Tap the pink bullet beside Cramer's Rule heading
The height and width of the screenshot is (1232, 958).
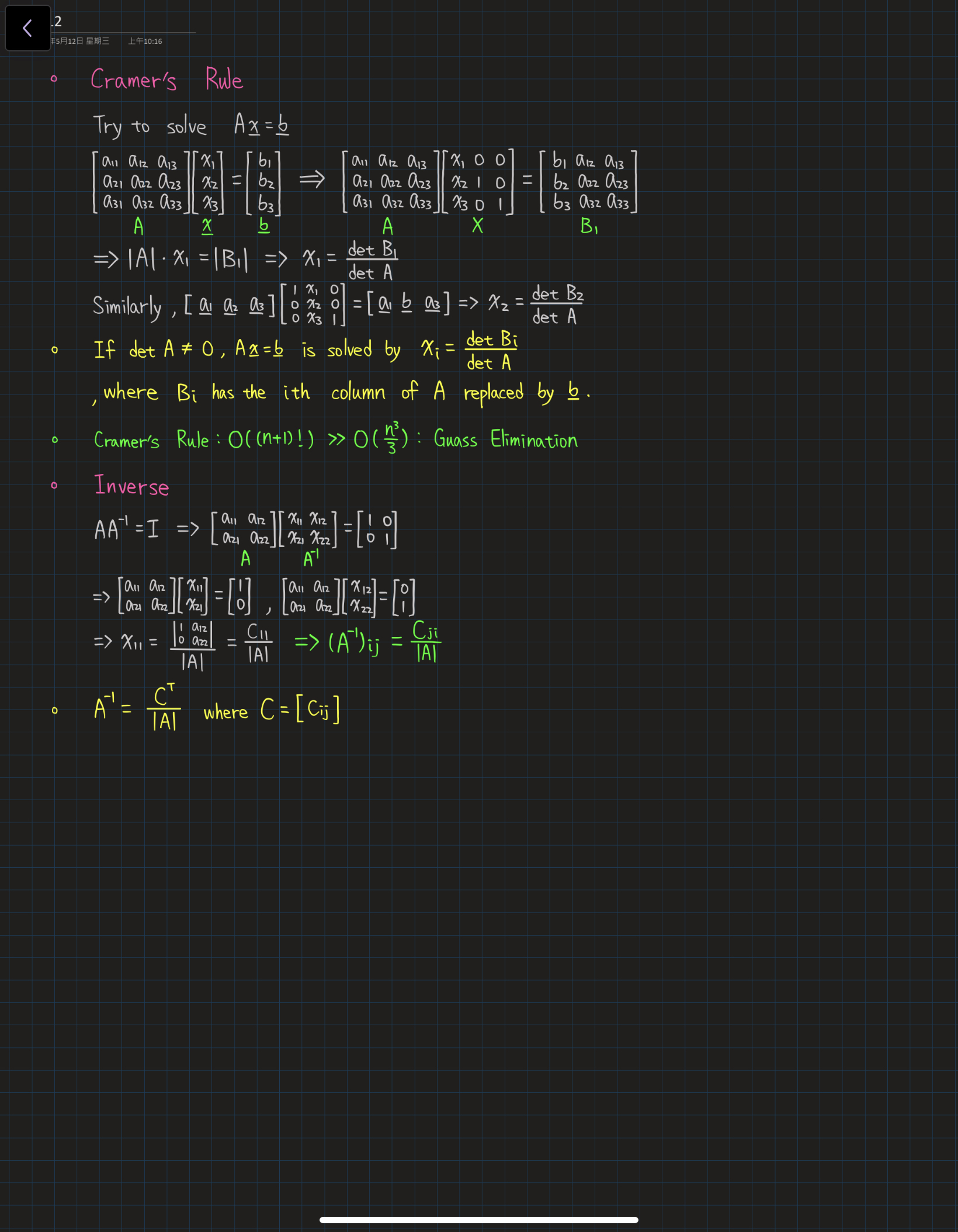pyautogui.click(x=54, y=78)
